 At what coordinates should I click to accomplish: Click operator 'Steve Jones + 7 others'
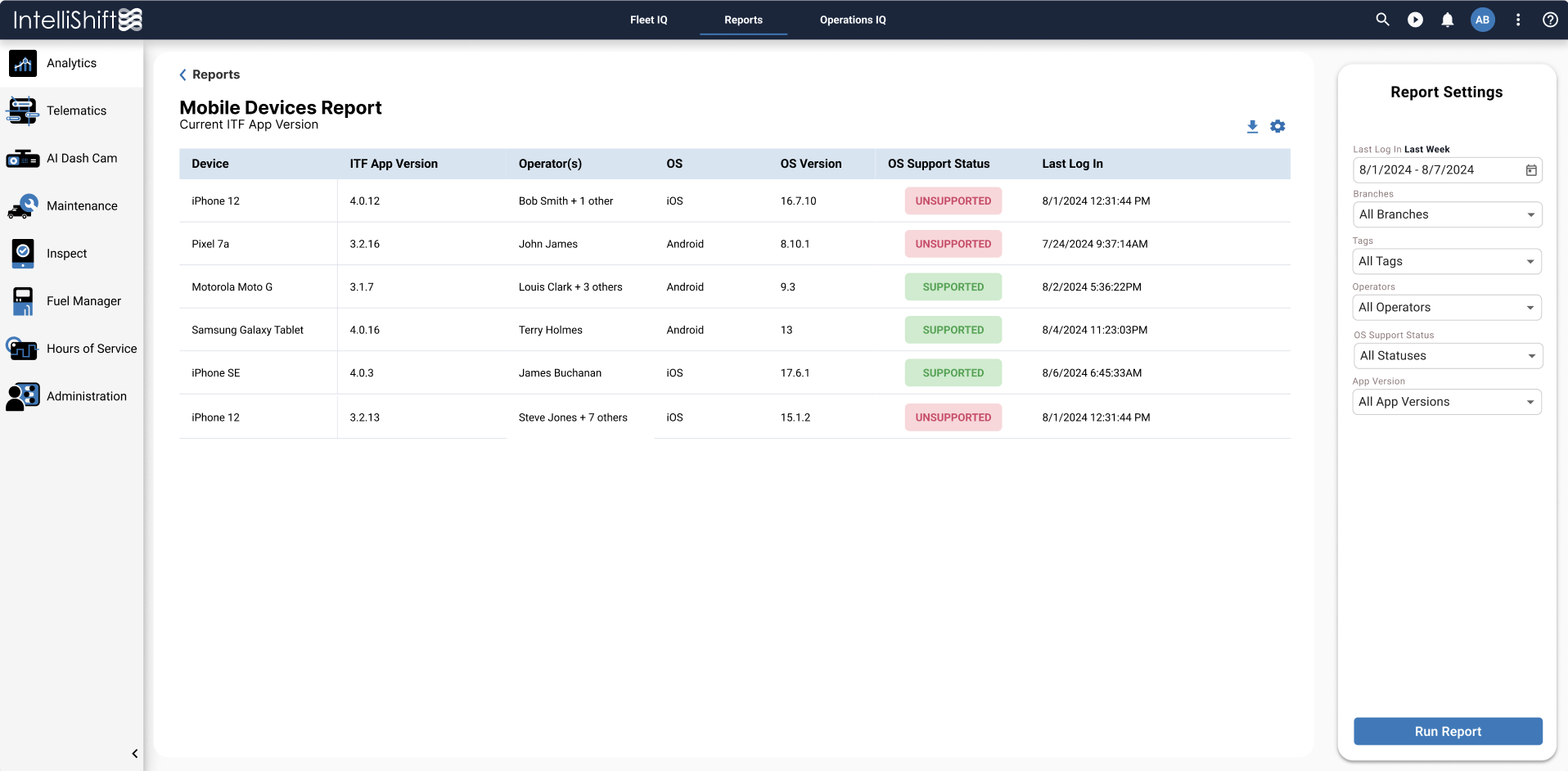573,417
